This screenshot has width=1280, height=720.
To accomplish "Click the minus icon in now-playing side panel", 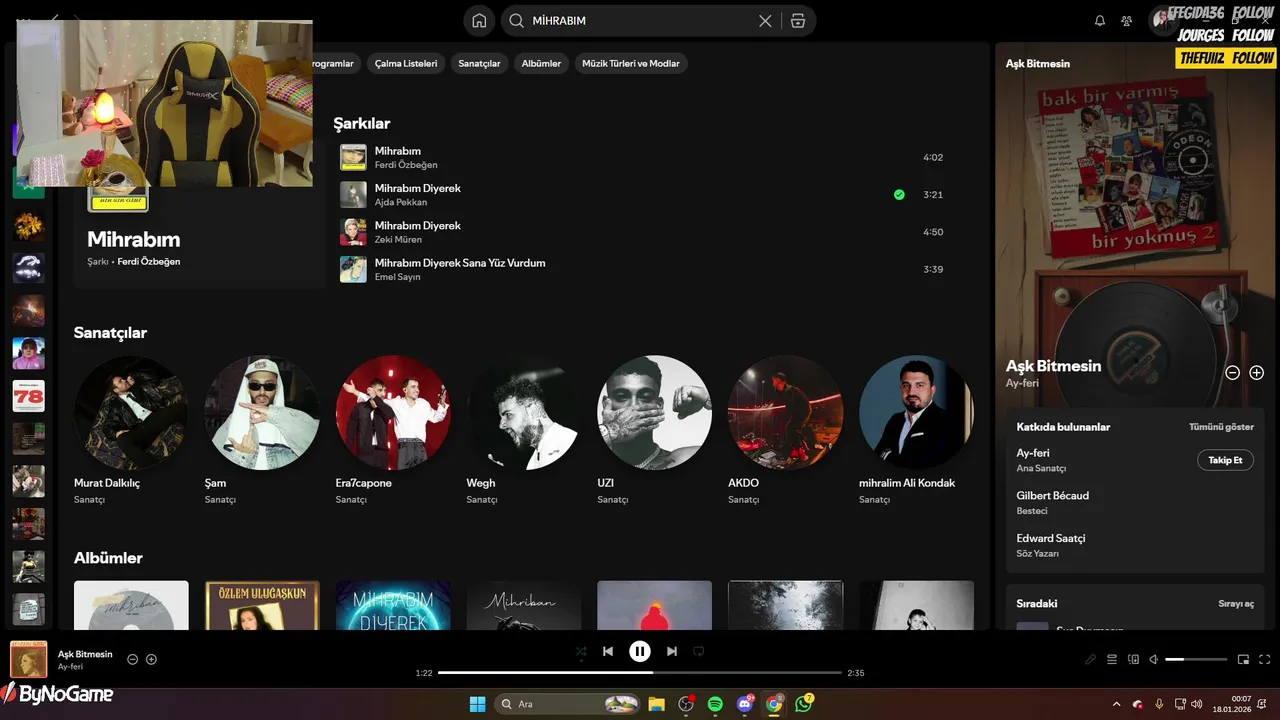I will tap(1233, 372).
